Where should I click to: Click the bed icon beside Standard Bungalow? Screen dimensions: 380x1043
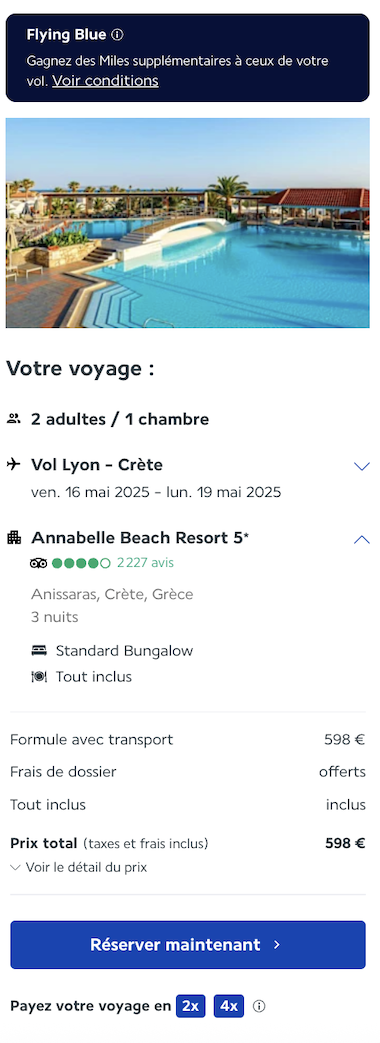pos(39,651)
